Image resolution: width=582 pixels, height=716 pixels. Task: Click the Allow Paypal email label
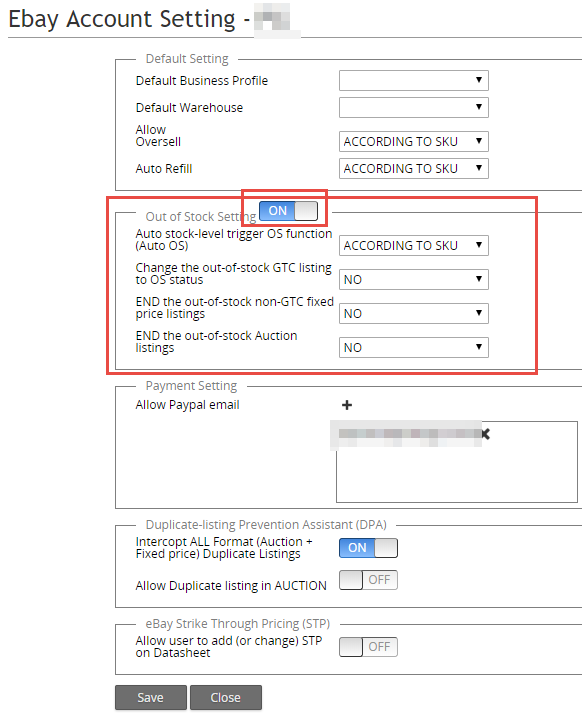point(187,405)
